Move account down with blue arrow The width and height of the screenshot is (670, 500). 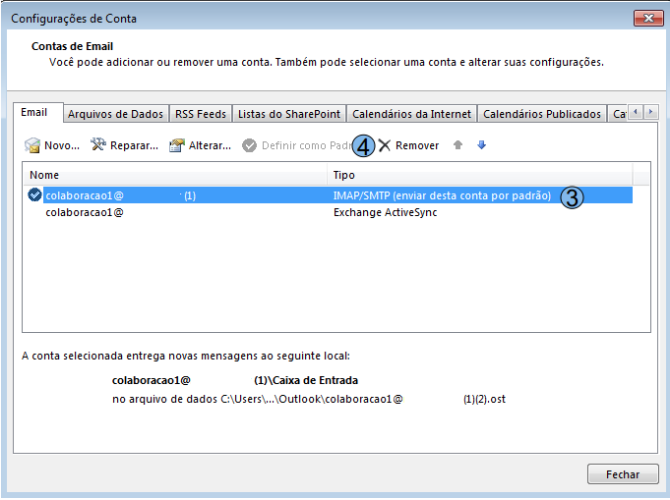click(x=481, y=146)
